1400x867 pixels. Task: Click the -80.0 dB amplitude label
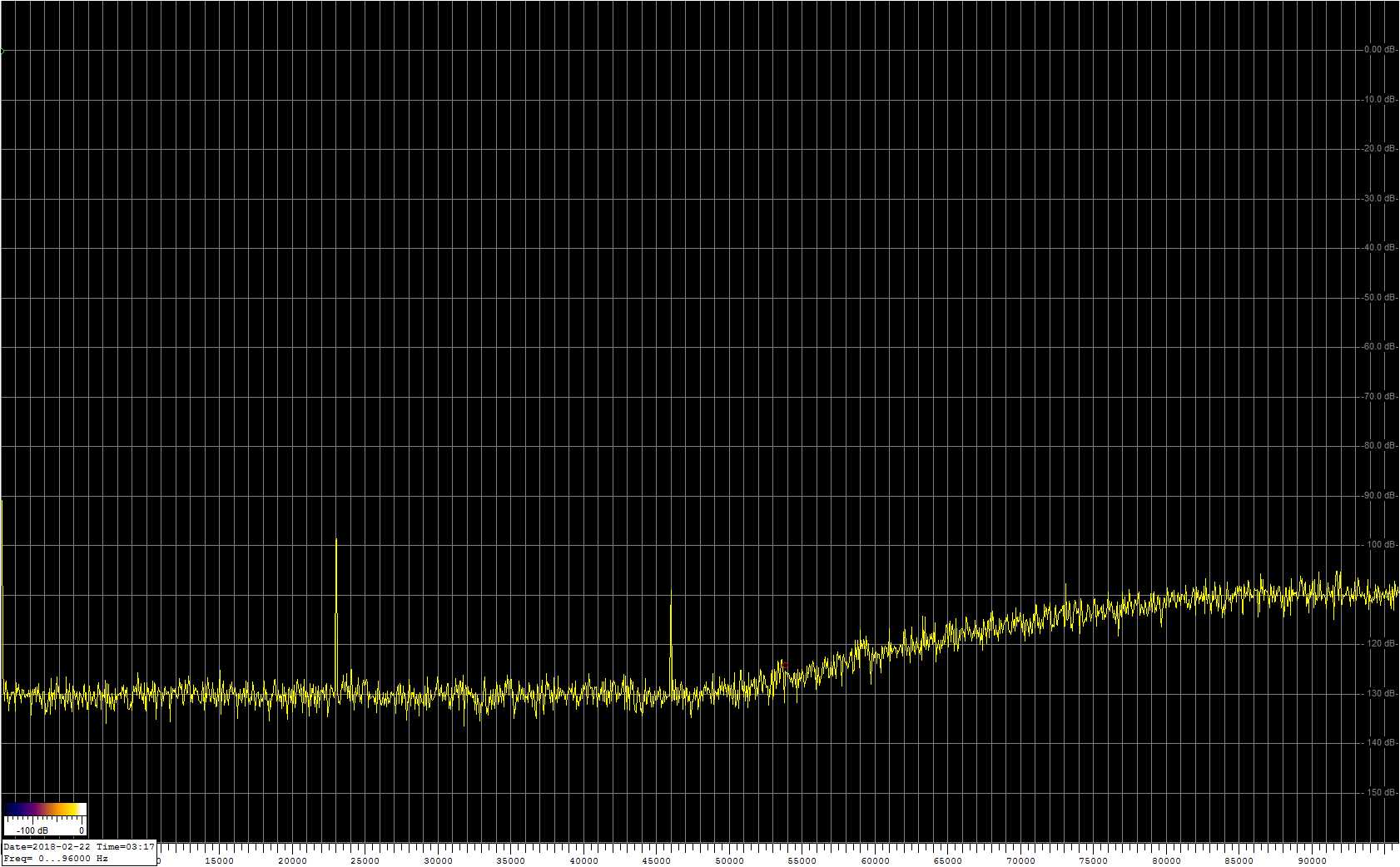(1379, 446)
